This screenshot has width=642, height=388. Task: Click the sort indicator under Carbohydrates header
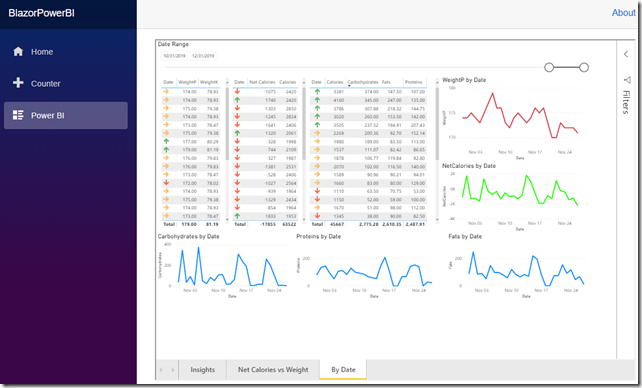[349, 86]
